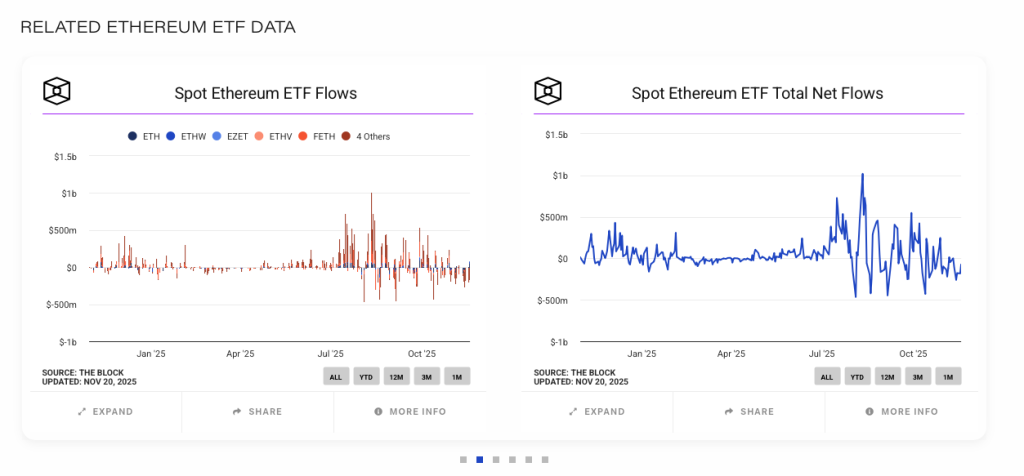Image resolution: width=1024 pixels, height=476 pixels.
Task: Click info icon under Net Flows chart
Action: coord(870,412)
